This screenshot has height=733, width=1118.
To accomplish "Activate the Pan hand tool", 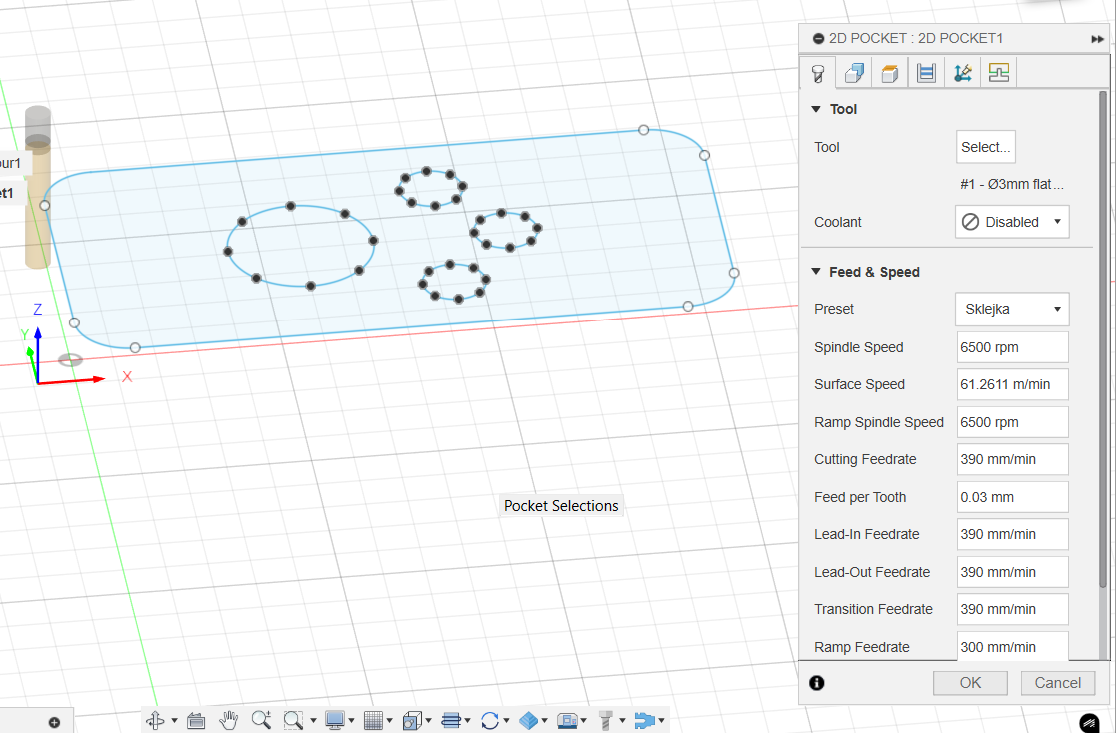I will [x=228, y=720].
